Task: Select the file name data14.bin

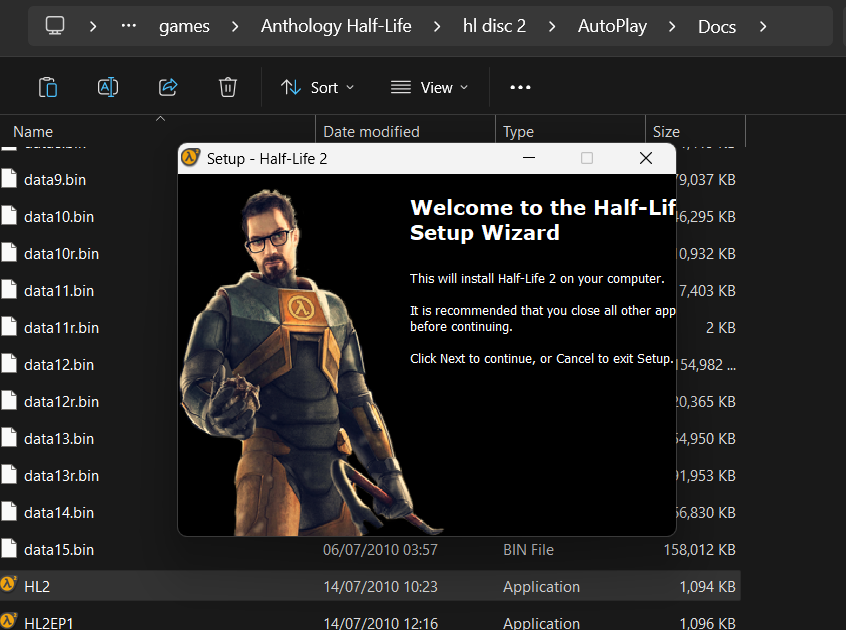Action: point(59,513)
